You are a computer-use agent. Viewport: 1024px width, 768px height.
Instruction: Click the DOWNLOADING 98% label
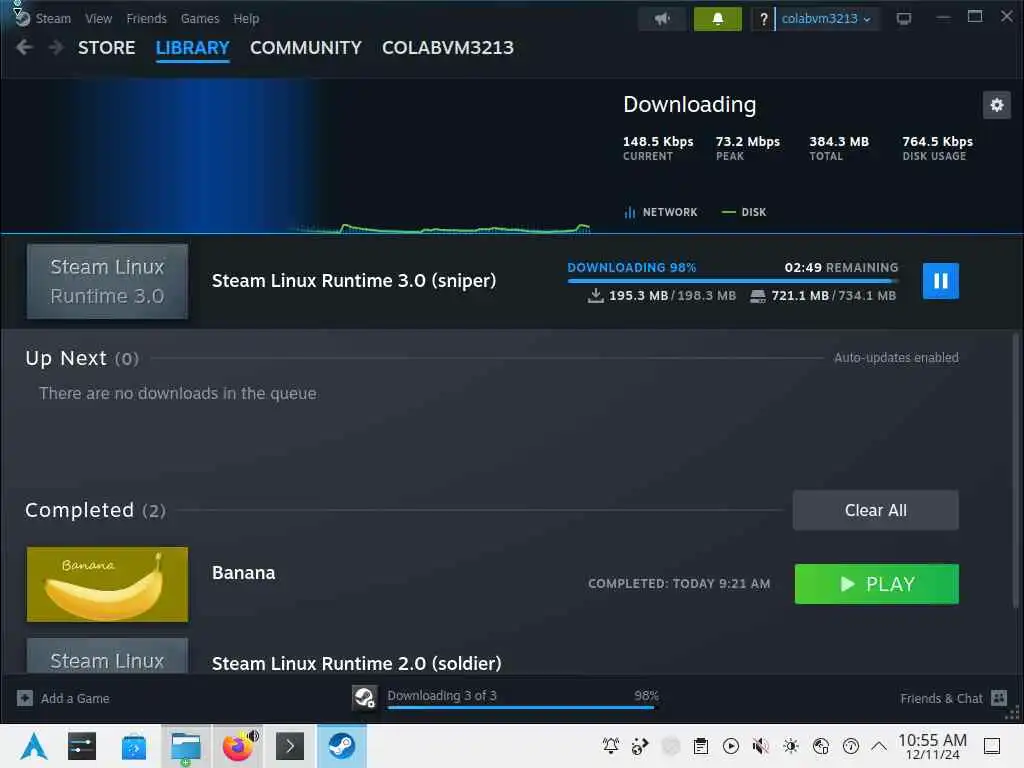point(632,267)
